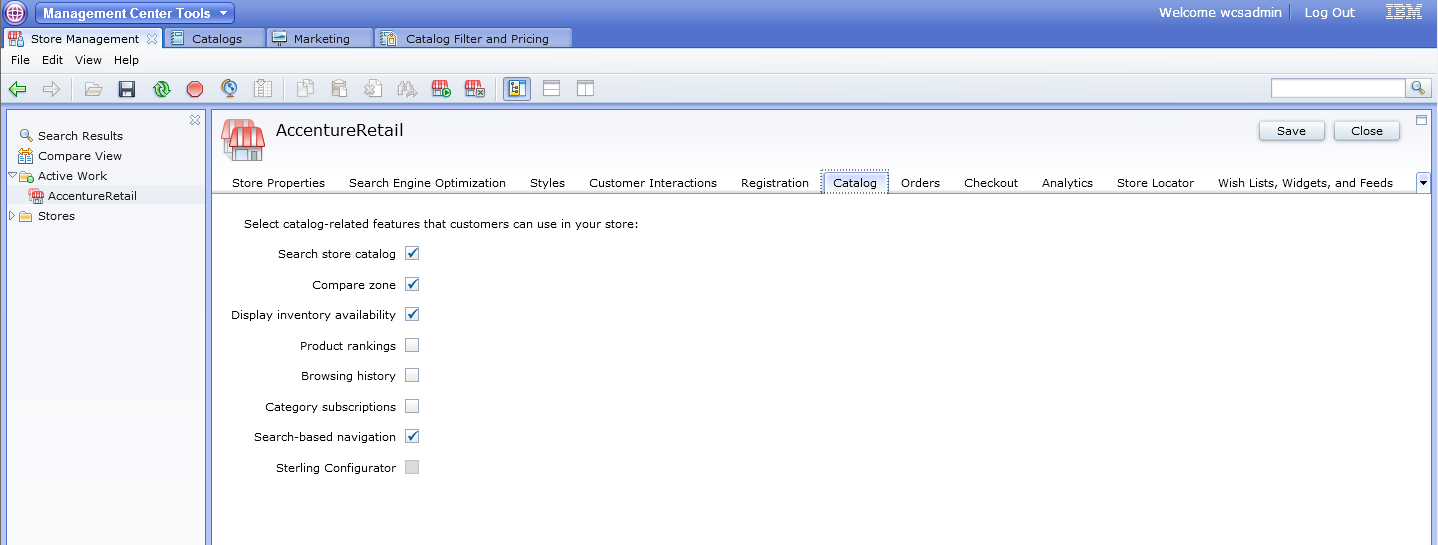1438x545 pixels.
Task: Open the Checkout tab
Action: click(991, 183)
